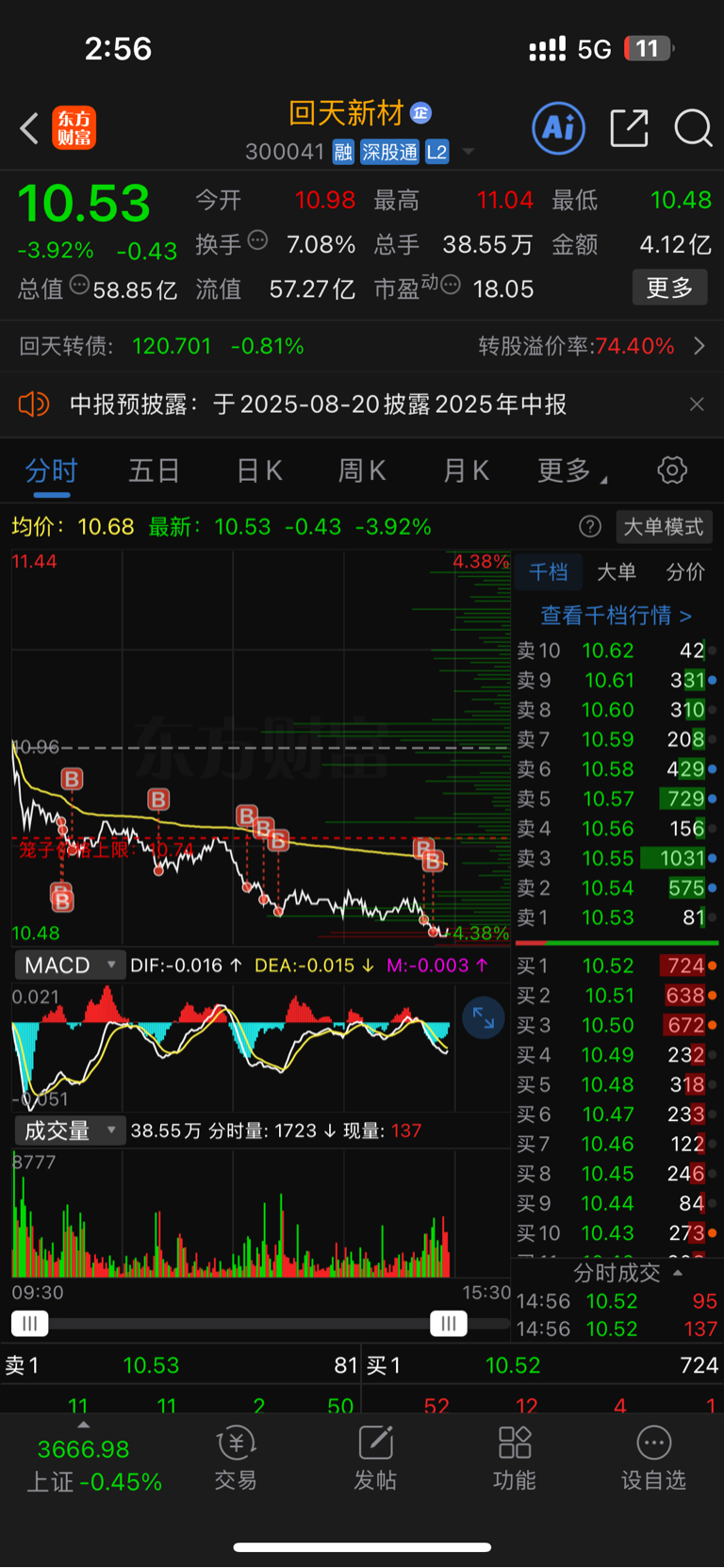Tap the 融 margin badge
This screenshot has width=724, height=1568.
click(343, 152)
